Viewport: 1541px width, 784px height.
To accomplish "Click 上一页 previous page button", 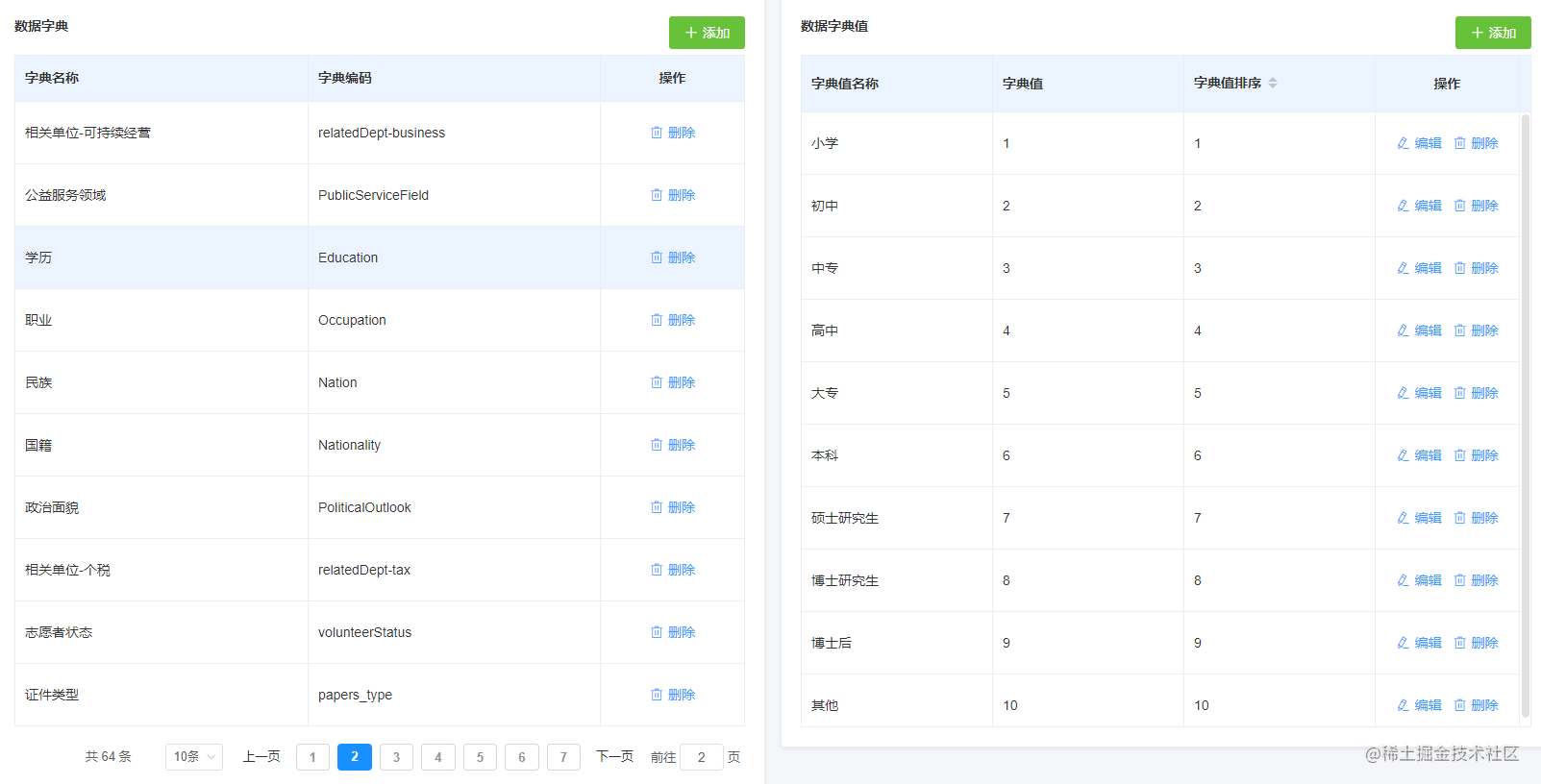I will tap(261, 757).
